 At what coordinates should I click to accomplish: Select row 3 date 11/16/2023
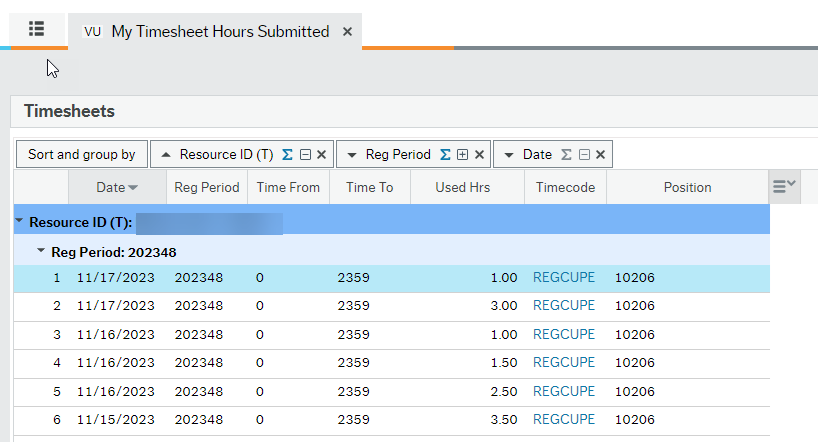coord(116,335)
